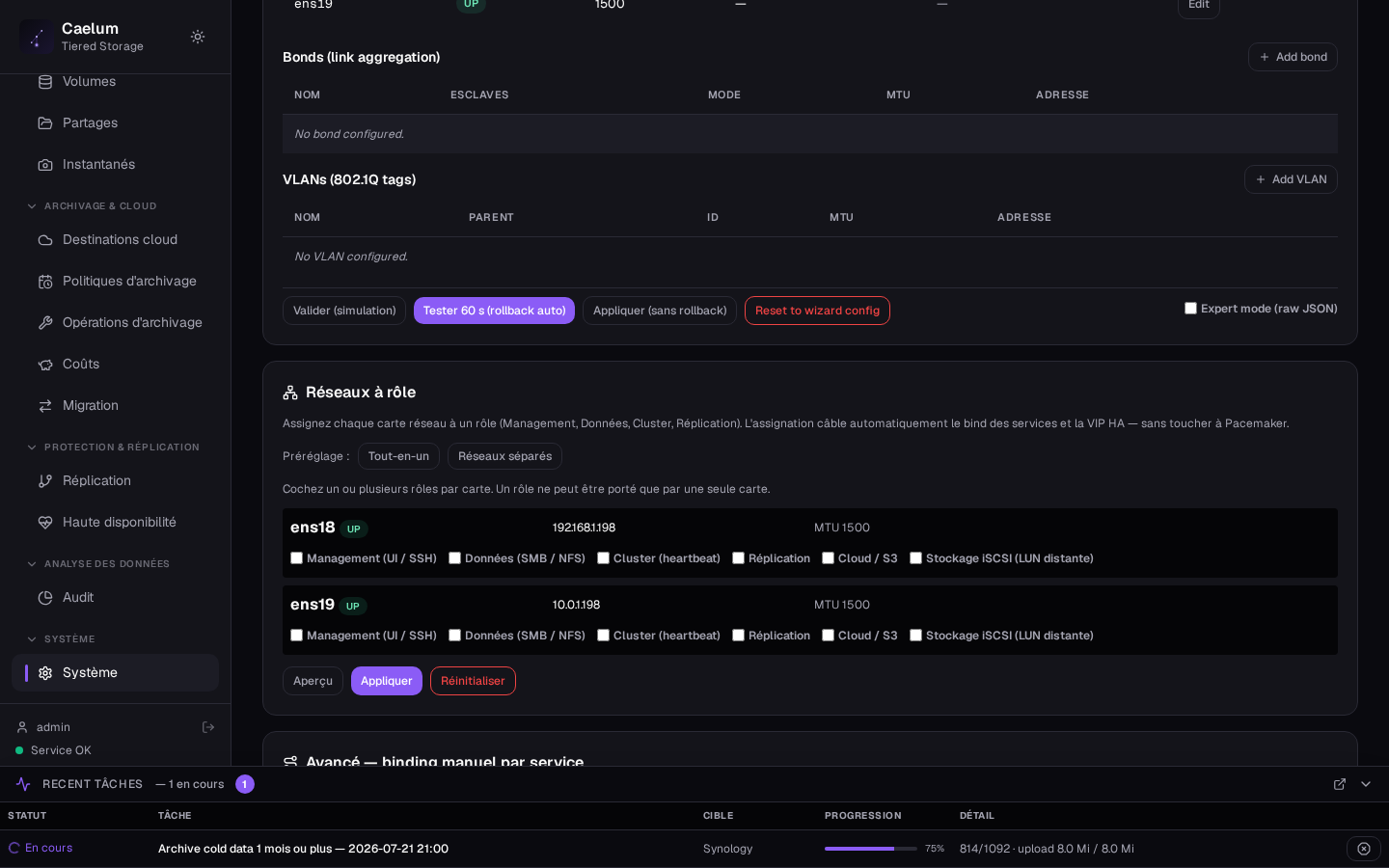Open Politiques d'archivage

tap(115, 282)
